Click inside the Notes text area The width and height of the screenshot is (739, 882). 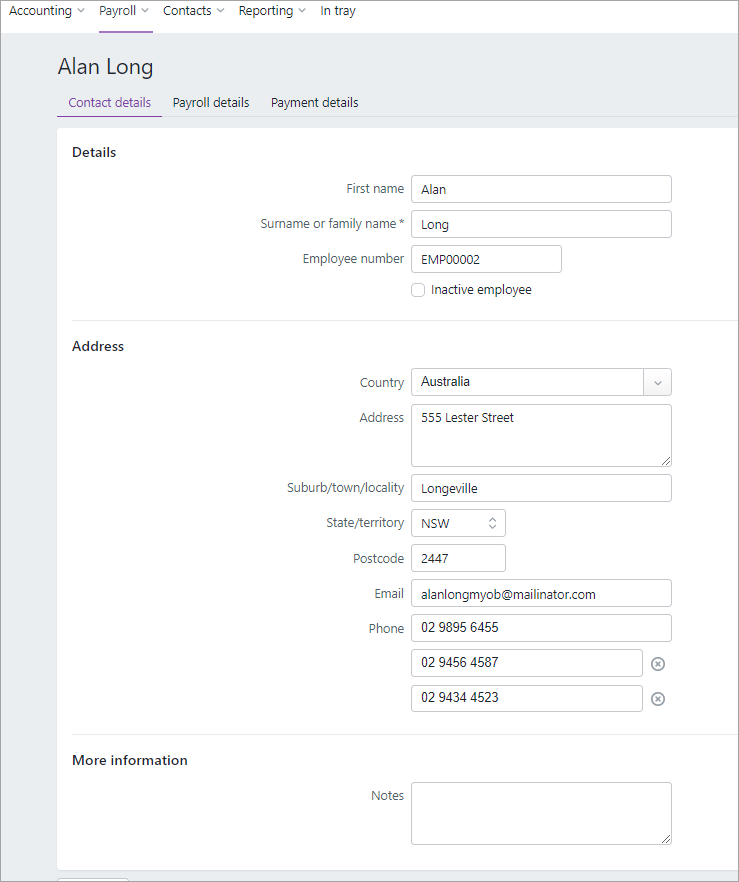(540, 813)
